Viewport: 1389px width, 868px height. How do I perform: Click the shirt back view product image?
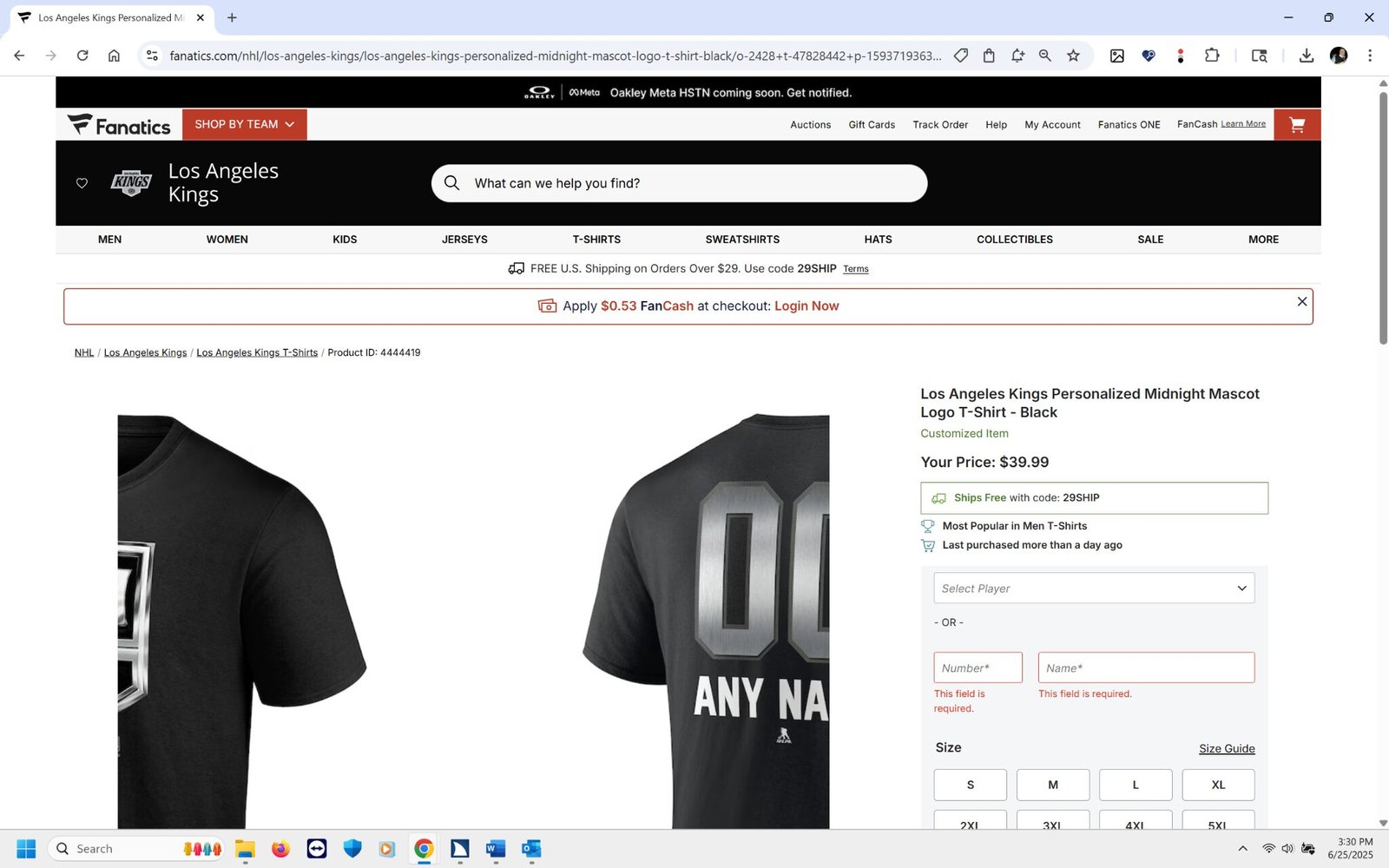705,621
